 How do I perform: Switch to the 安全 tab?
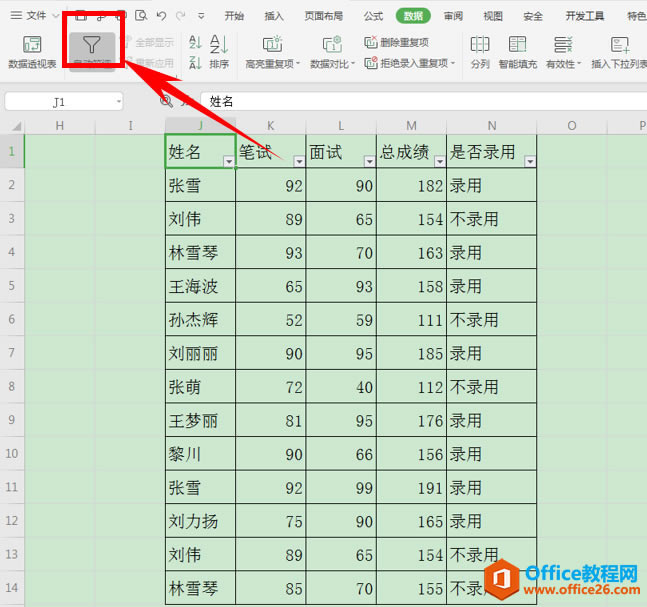[533, 16]
